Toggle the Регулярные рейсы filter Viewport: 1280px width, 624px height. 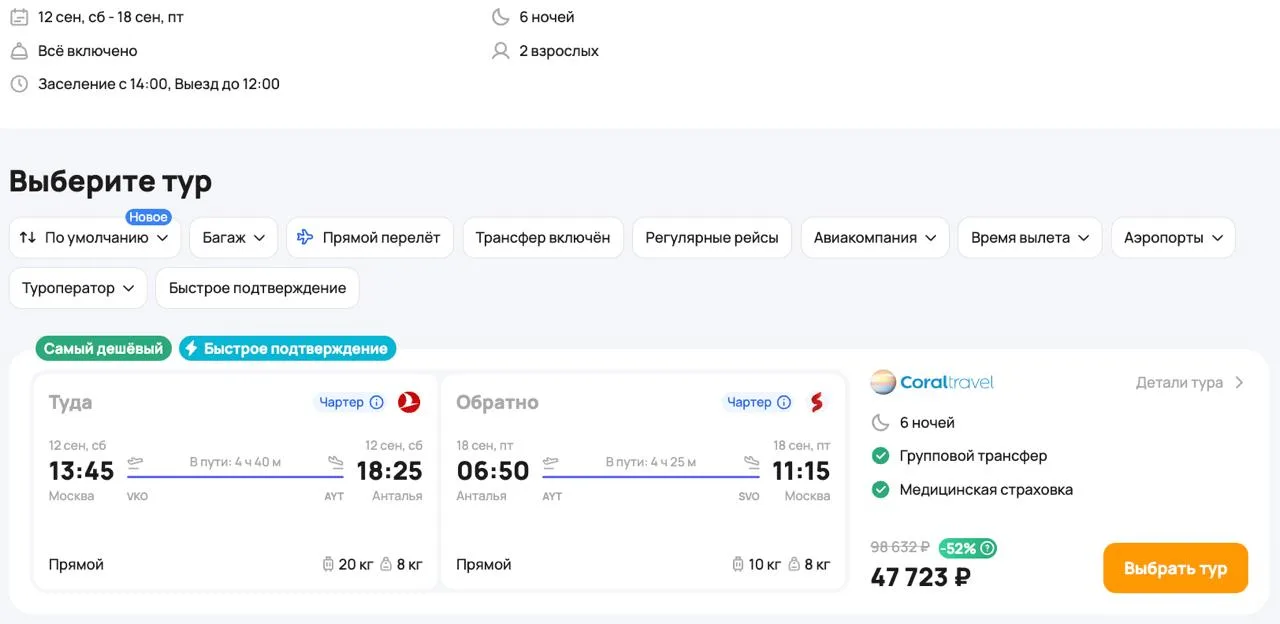point(712,238)
